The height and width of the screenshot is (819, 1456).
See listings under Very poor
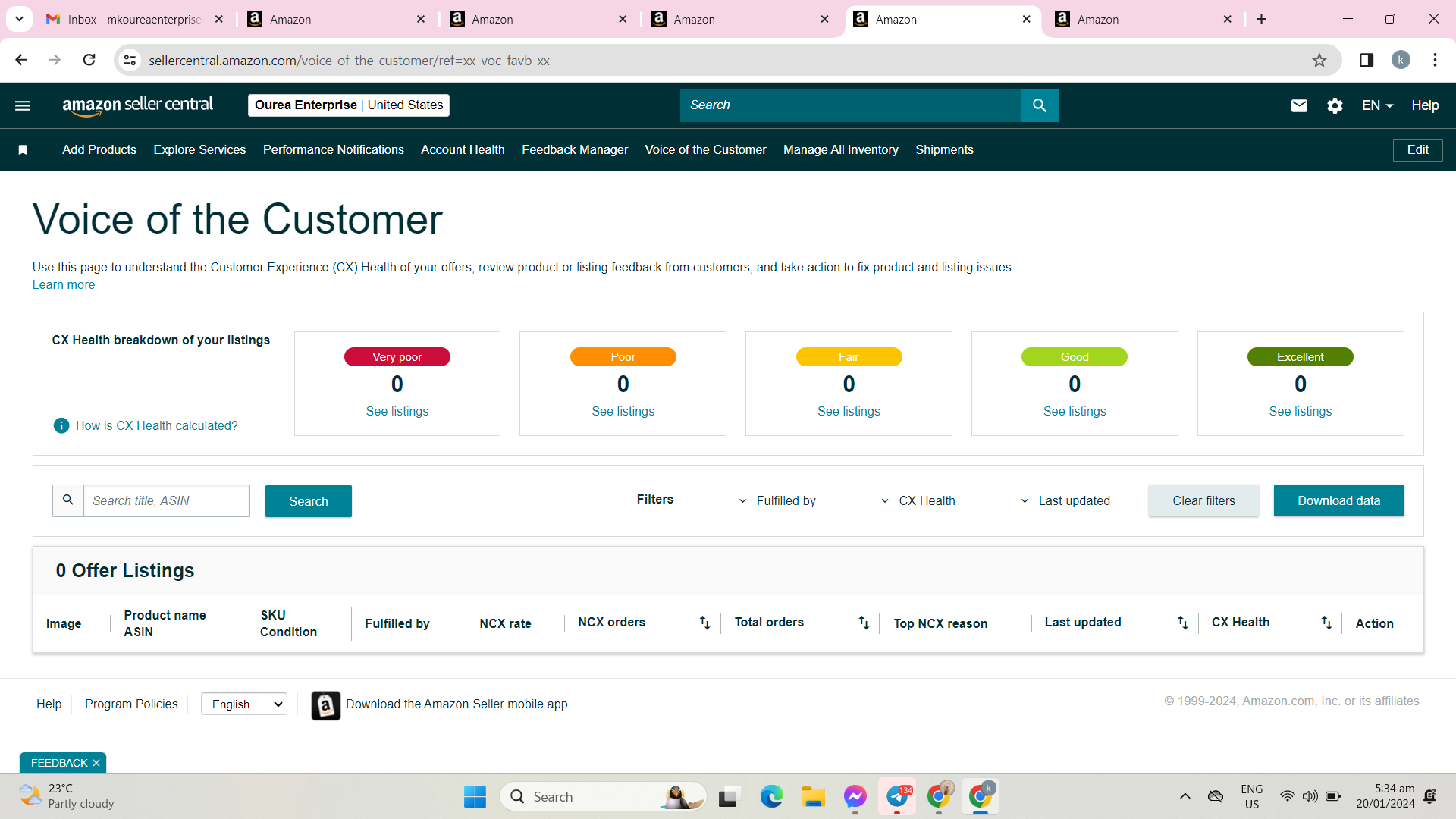pyautogui.click(x=397, y=412)
